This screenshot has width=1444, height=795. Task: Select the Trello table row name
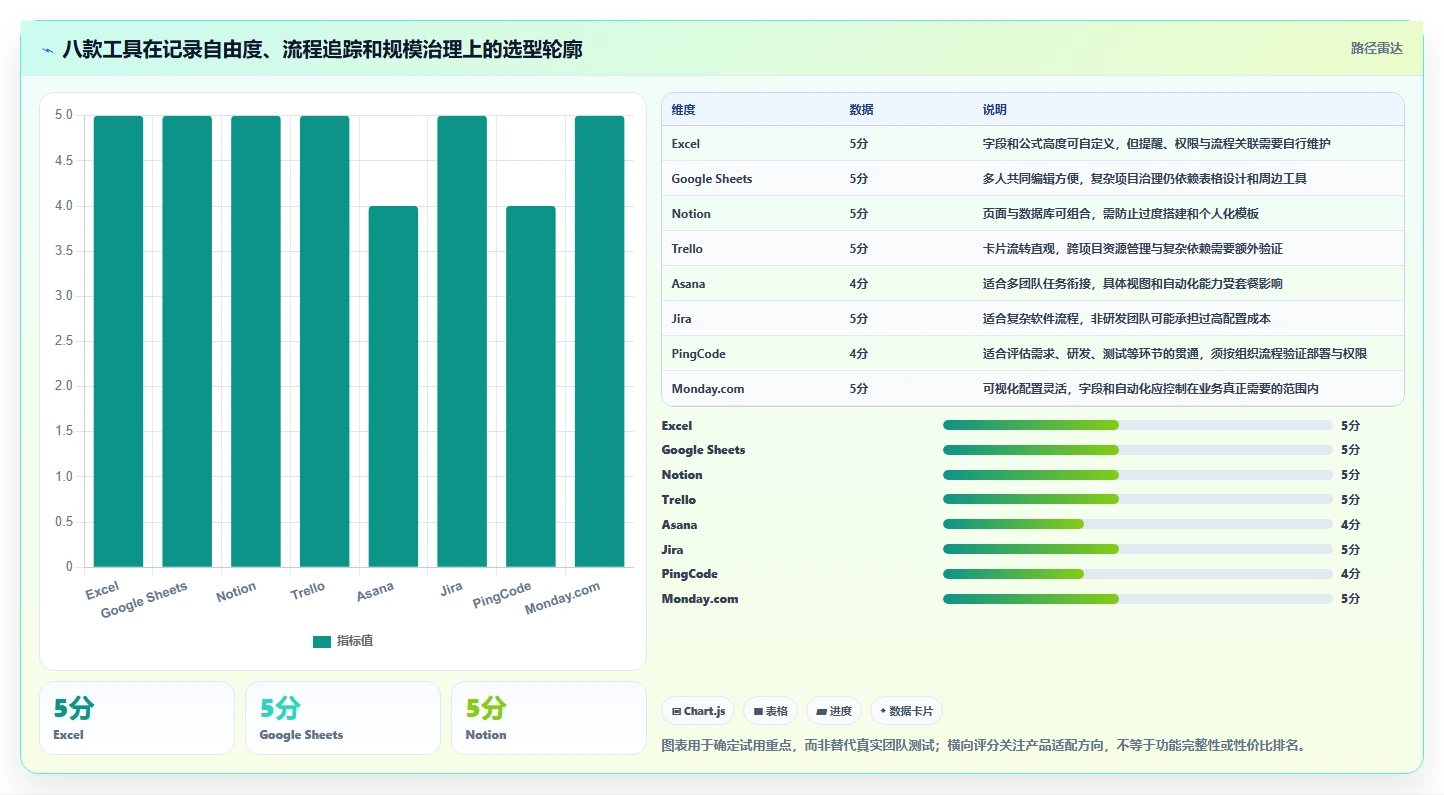[687, 249]
